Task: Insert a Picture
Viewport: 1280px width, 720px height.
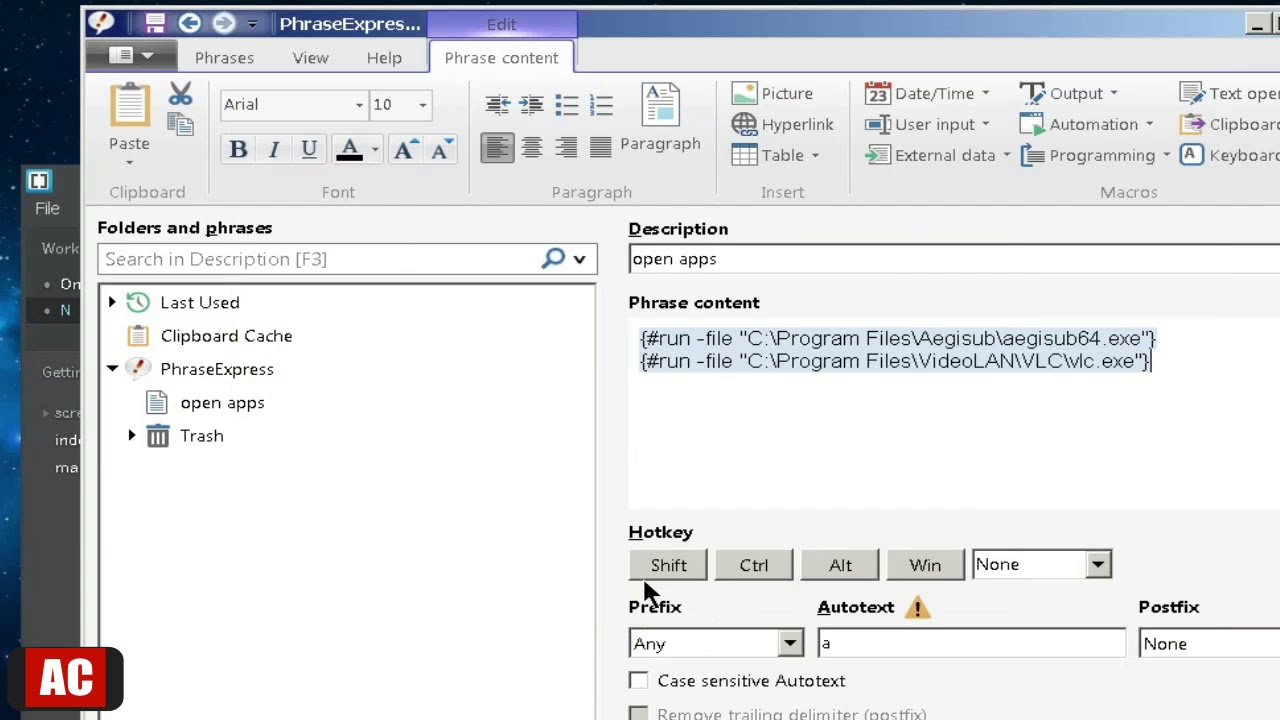Action: (772, 93)
